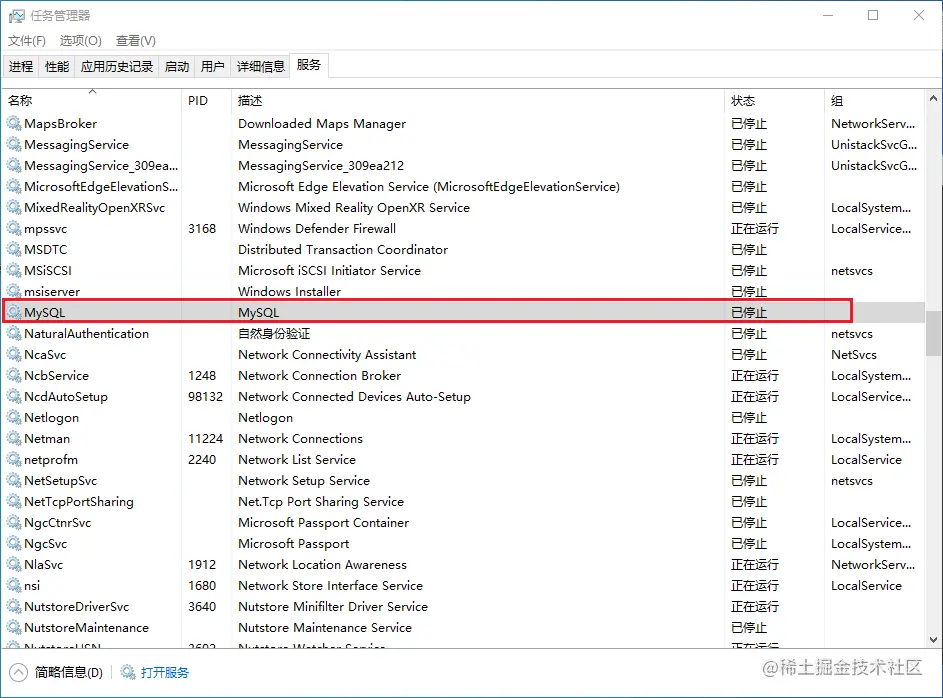Click the gear icon beside NgcSvc

pos(14,543)
